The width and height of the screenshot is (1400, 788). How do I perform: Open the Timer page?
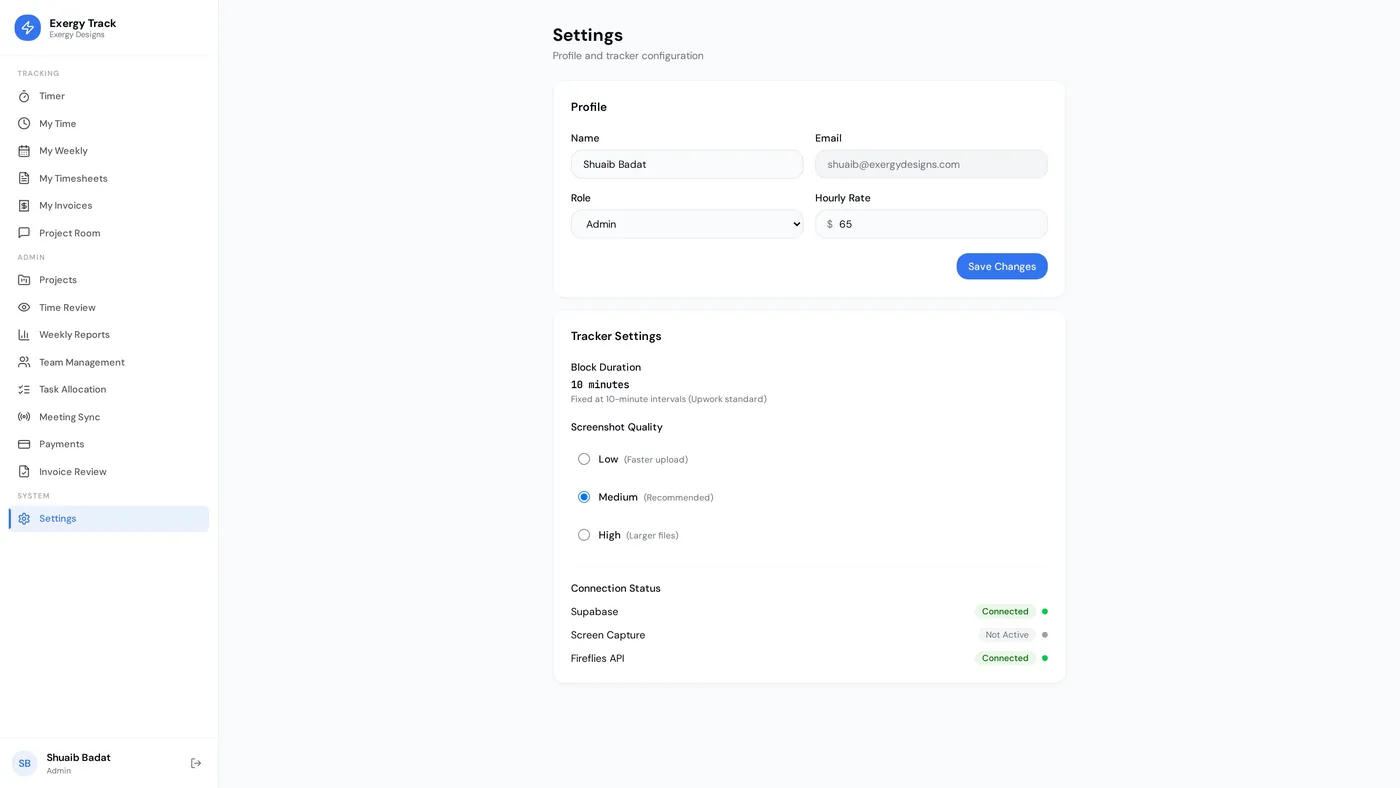point(109,96)
